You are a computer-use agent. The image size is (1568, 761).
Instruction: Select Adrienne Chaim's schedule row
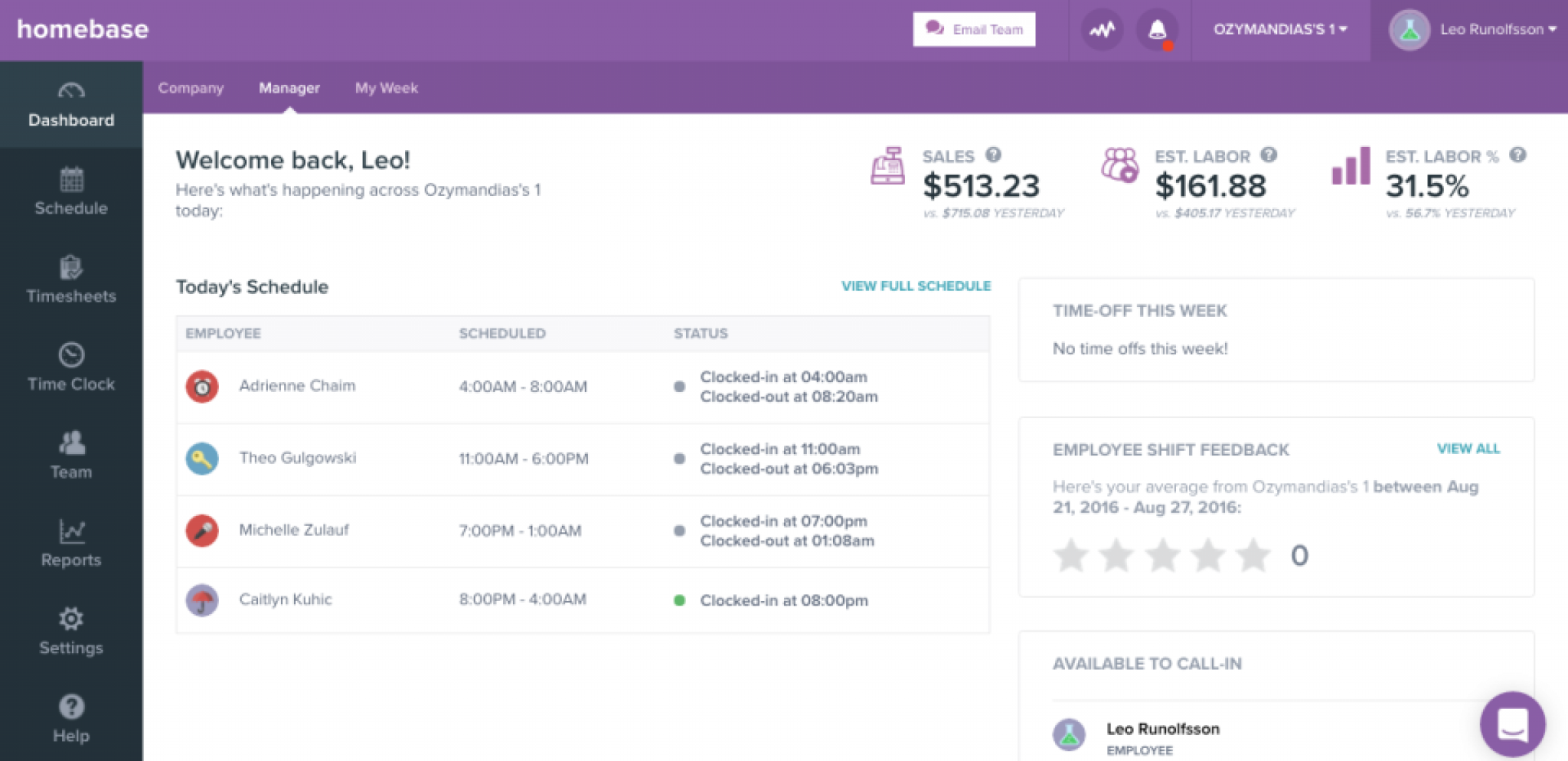[536, 387]
